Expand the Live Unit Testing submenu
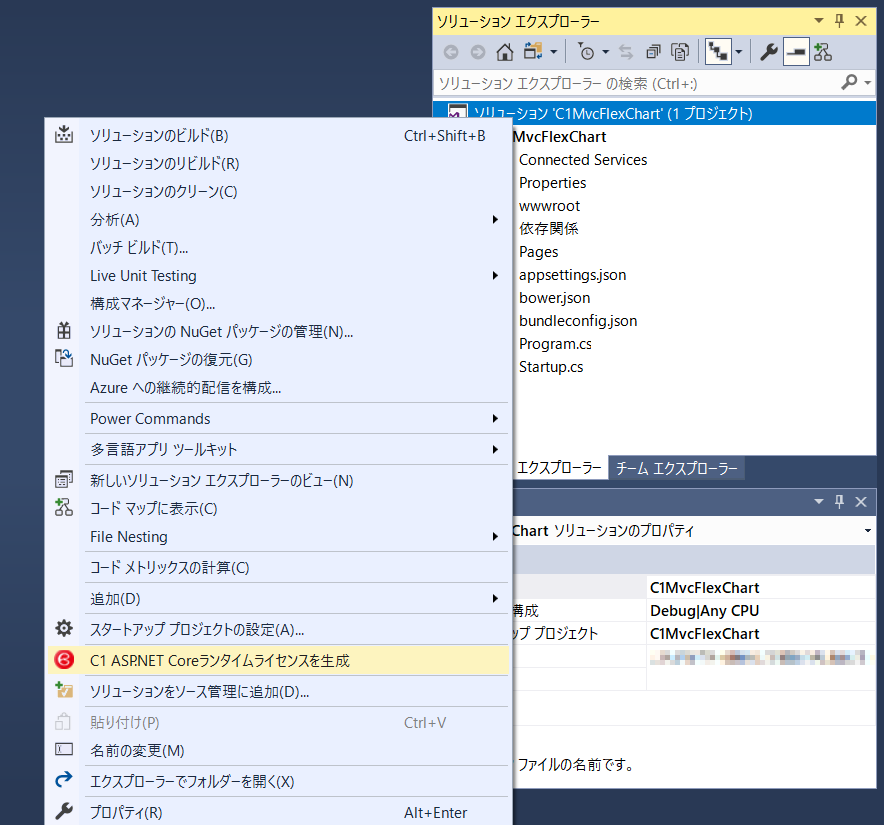Screen dimensions: 884x825 [x=279, y=276]
